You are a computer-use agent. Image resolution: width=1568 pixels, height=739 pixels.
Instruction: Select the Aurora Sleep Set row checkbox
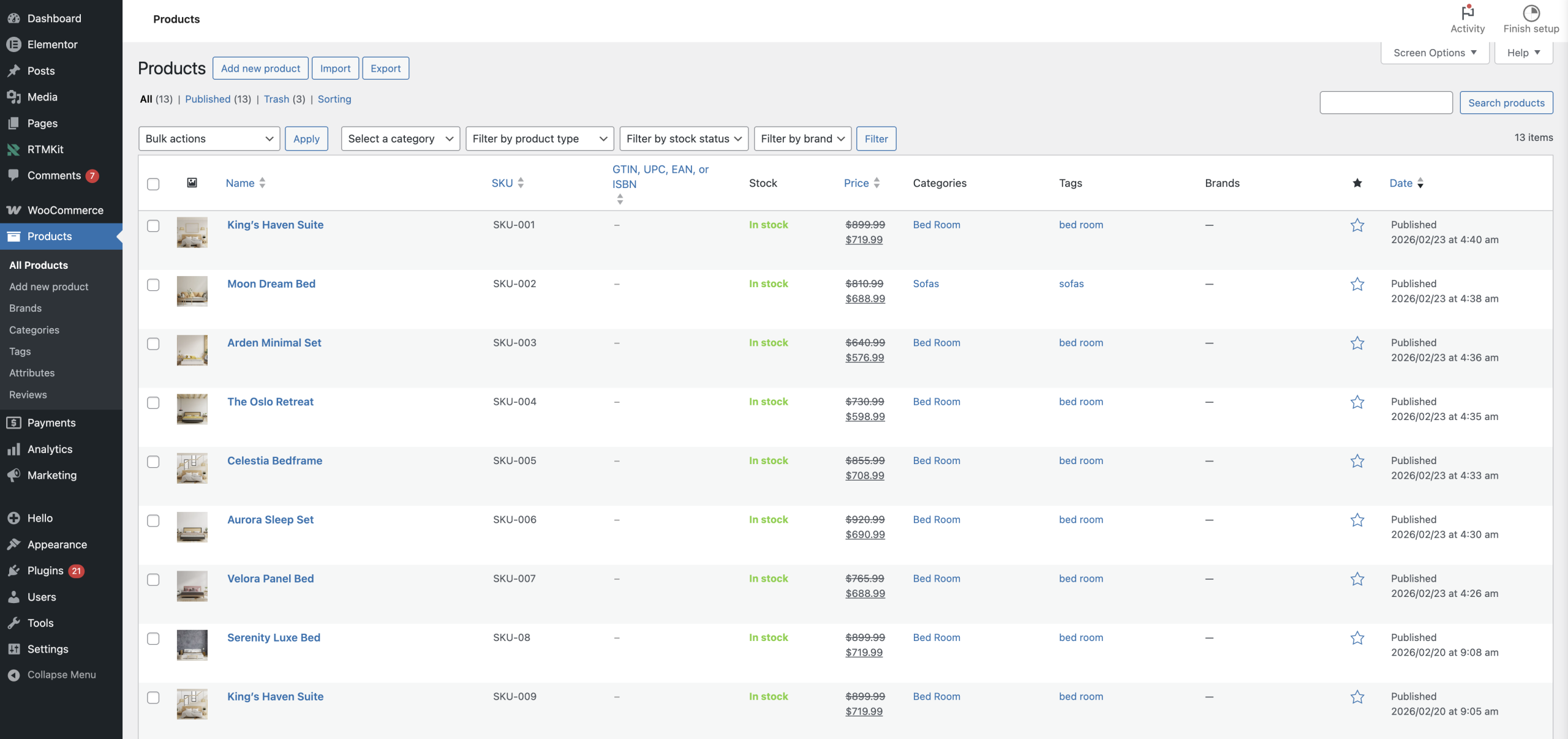(x=153, y=520)
